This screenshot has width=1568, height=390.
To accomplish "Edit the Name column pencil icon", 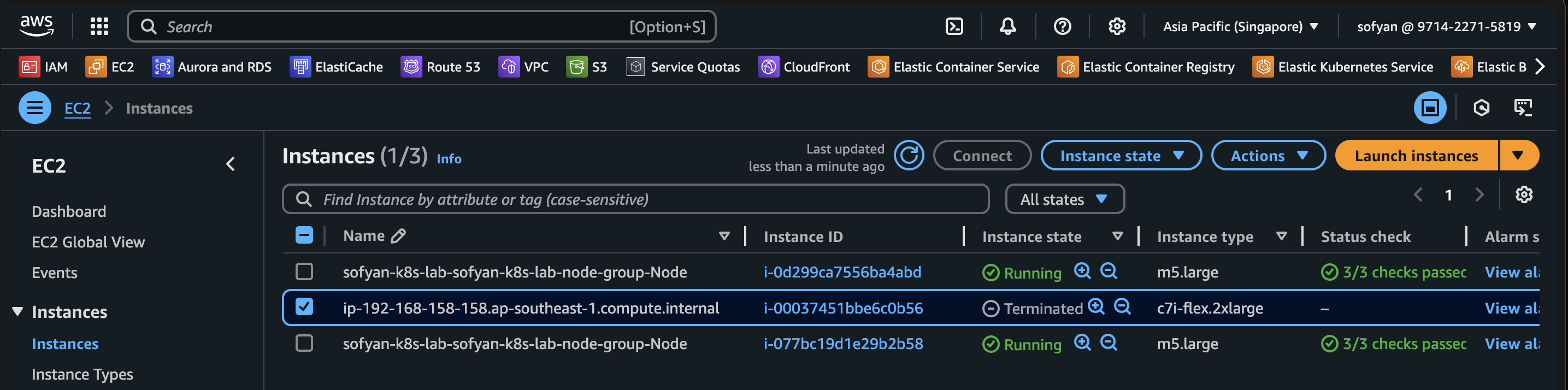I will tap(398, 236).
